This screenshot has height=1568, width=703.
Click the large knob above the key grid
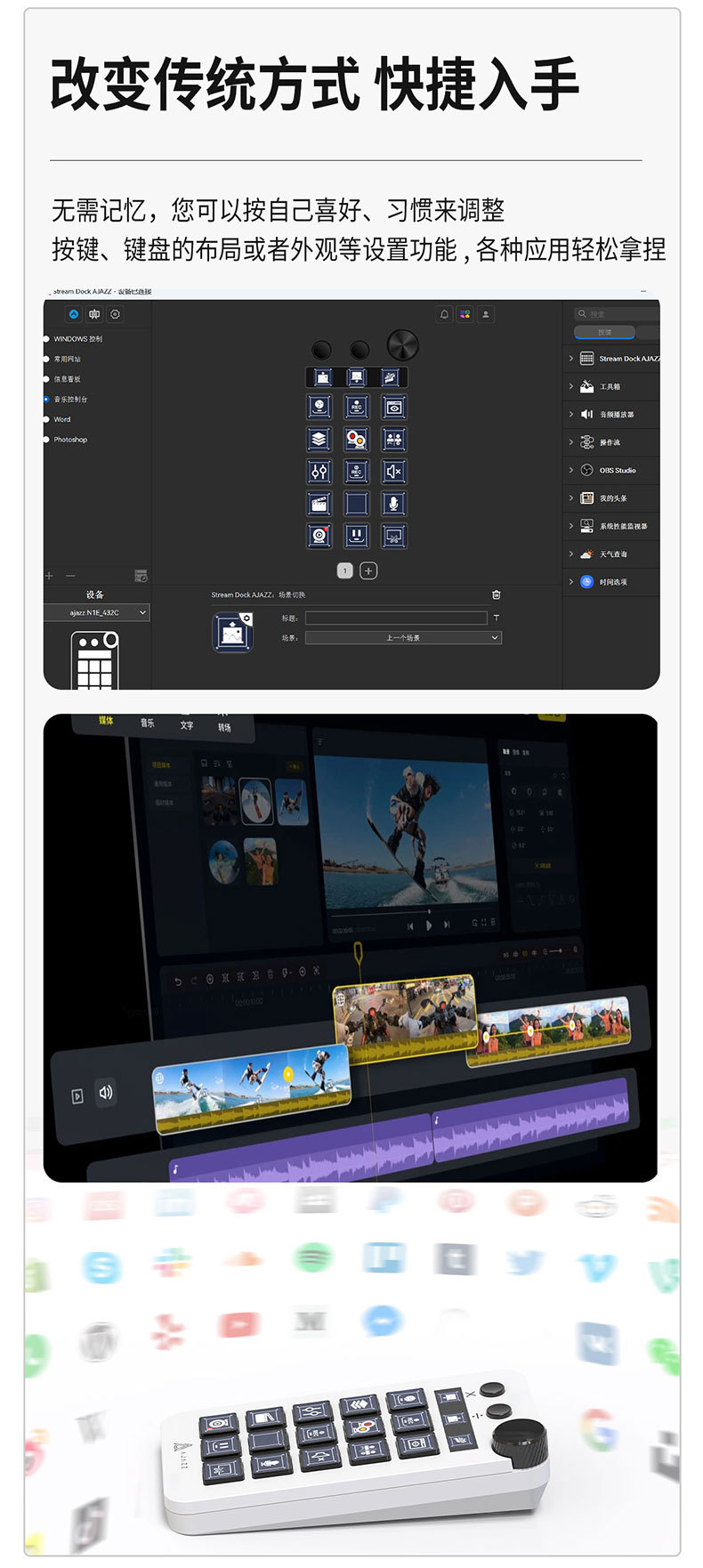coord(402,344)
